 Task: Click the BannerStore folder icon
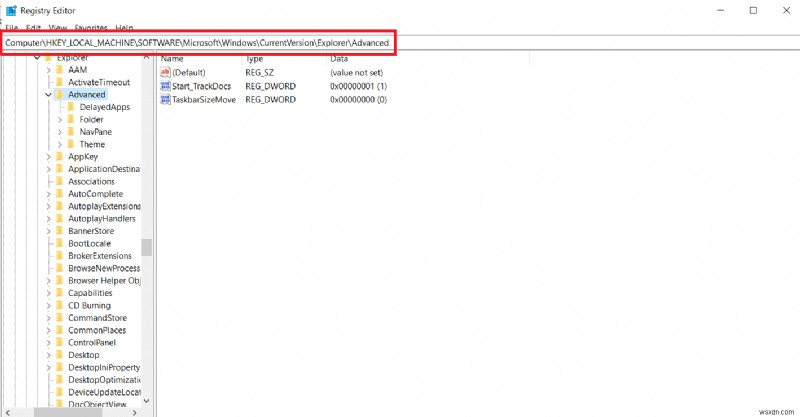tap(59, 231)
